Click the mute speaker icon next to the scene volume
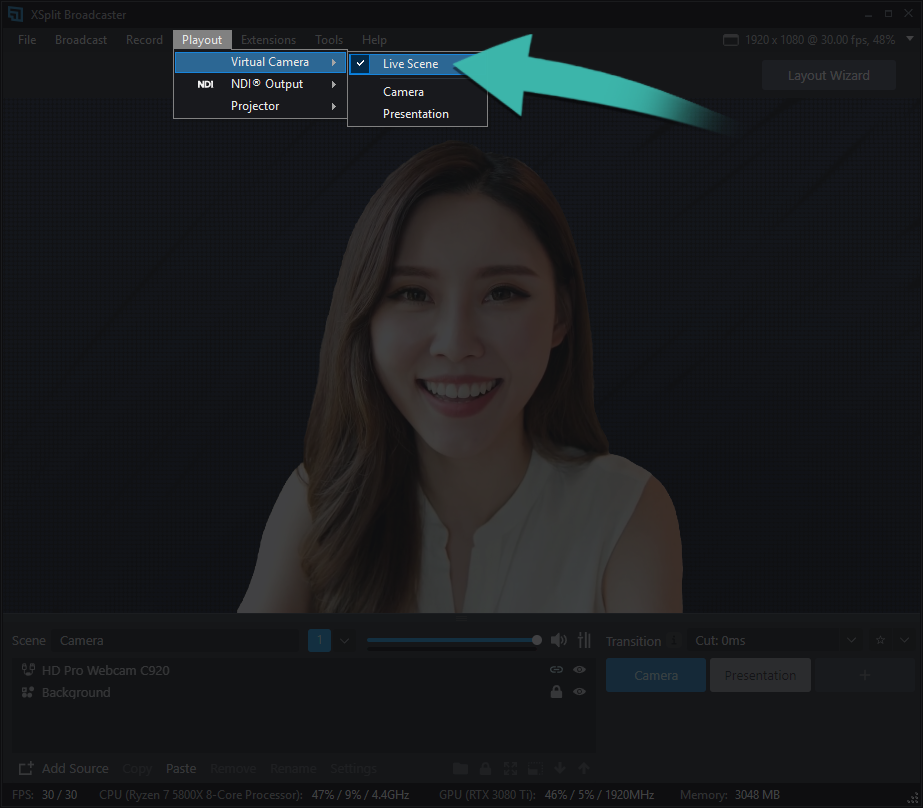Viewport: 923px width, 808px height. coord(558,640)
